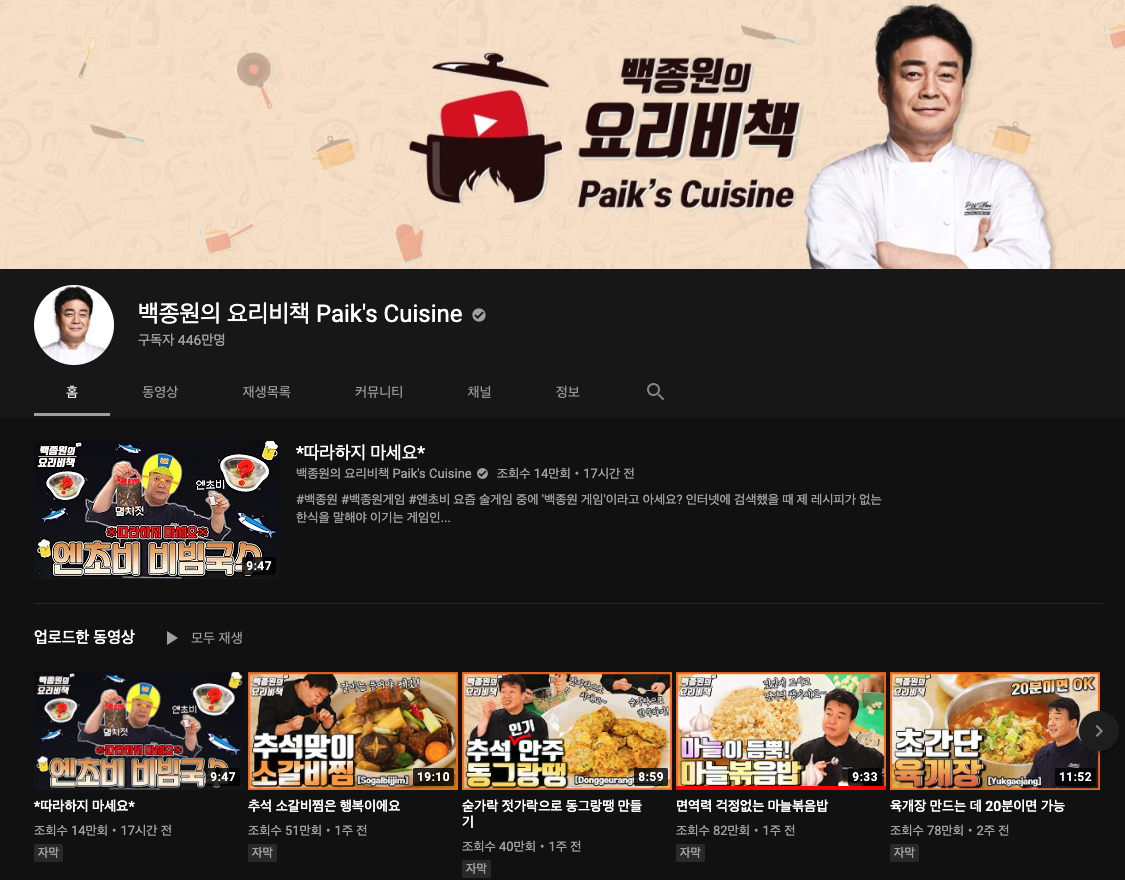
Task: Open title 육개장 만드는 데 20분이면 가능
Action: pos(977,805)
